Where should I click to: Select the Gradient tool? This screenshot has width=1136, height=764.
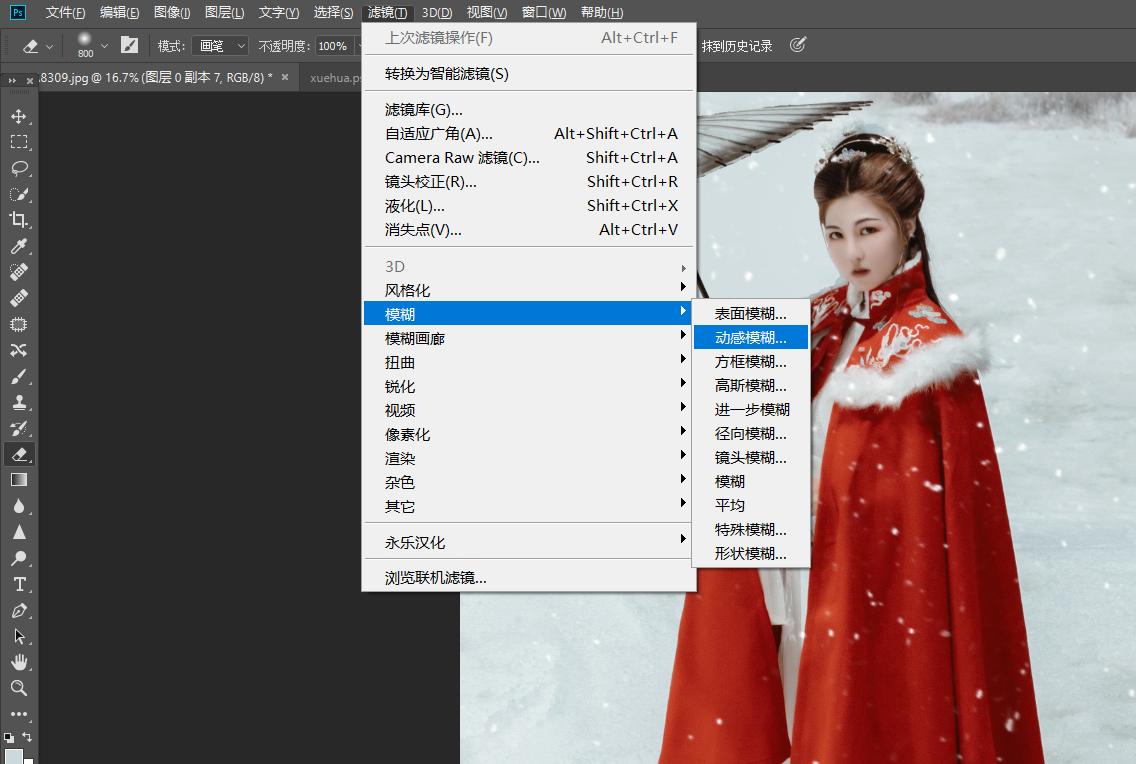(x=19, y=480)
